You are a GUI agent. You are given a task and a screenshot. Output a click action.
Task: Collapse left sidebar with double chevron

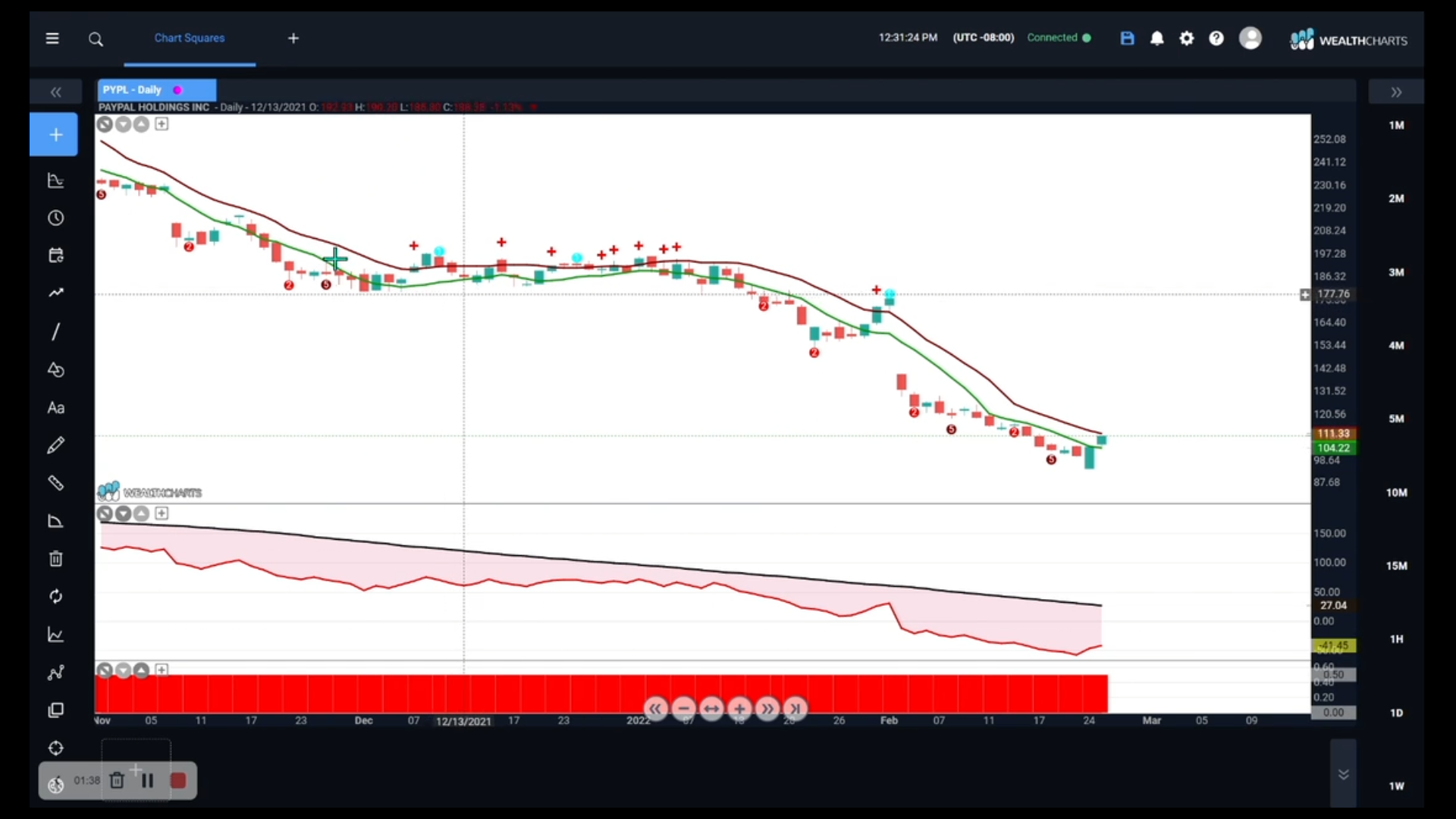pos(55,92)
